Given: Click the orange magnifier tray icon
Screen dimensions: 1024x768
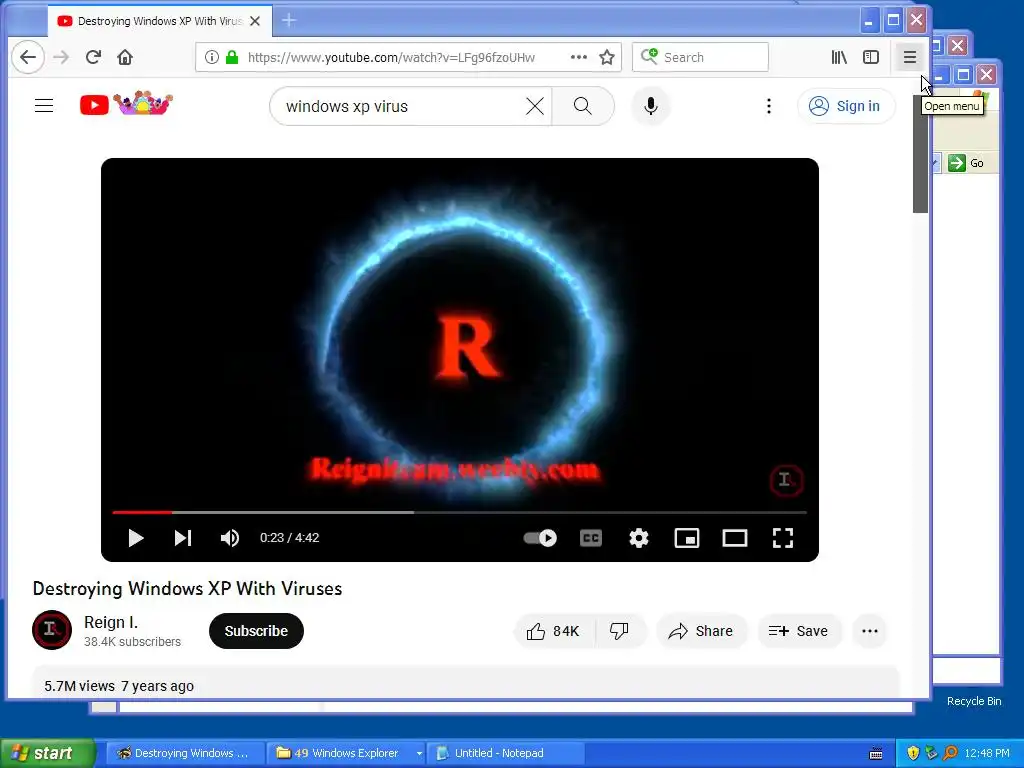Looking at the screenshot, I should tap(950, 754).
